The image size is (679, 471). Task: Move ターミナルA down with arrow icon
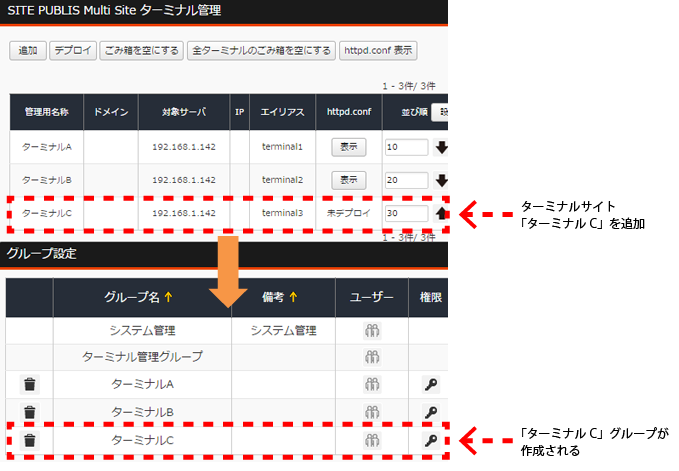coord(442,147)
